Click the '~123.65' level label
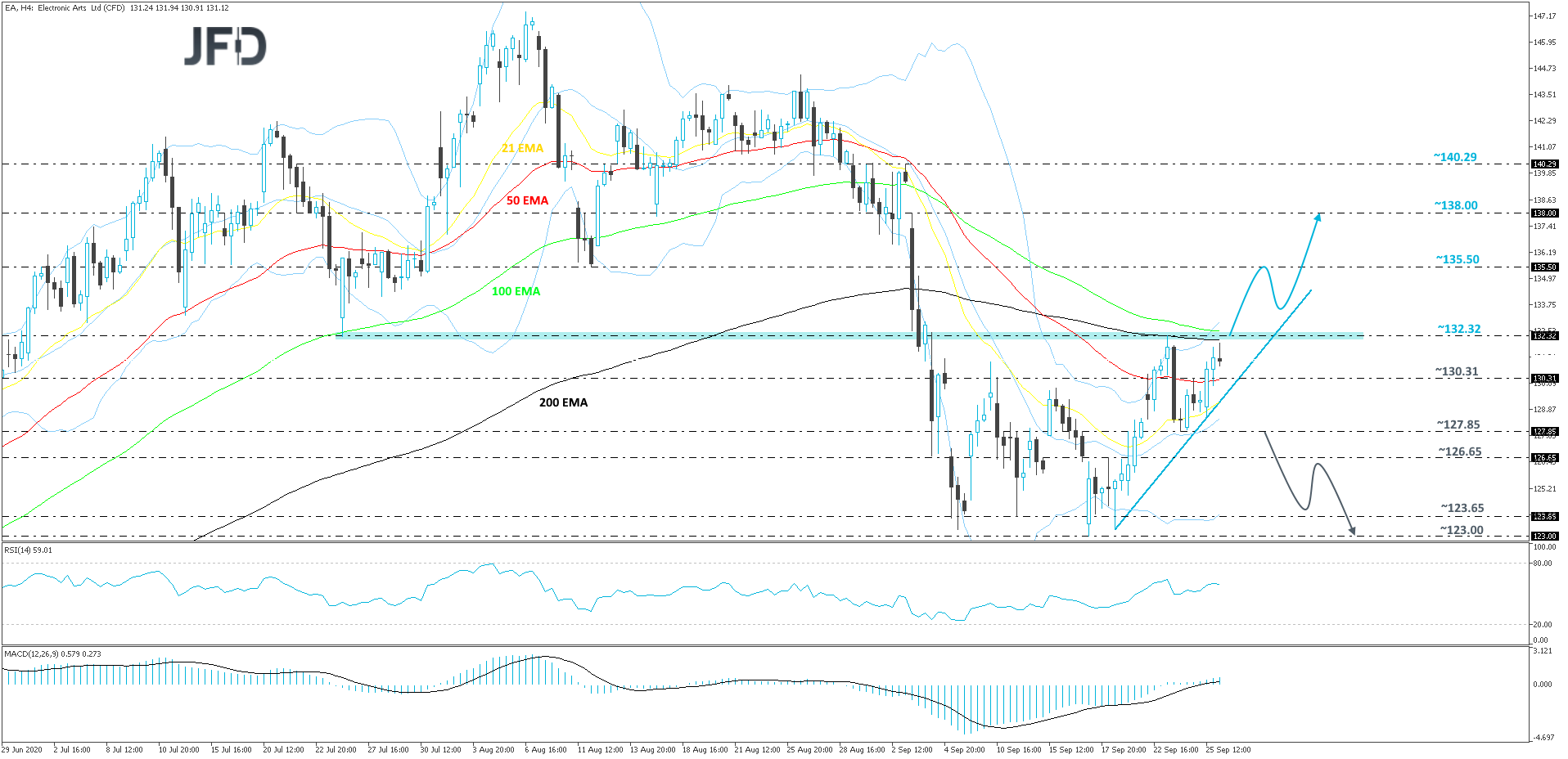 [1462, 508]
